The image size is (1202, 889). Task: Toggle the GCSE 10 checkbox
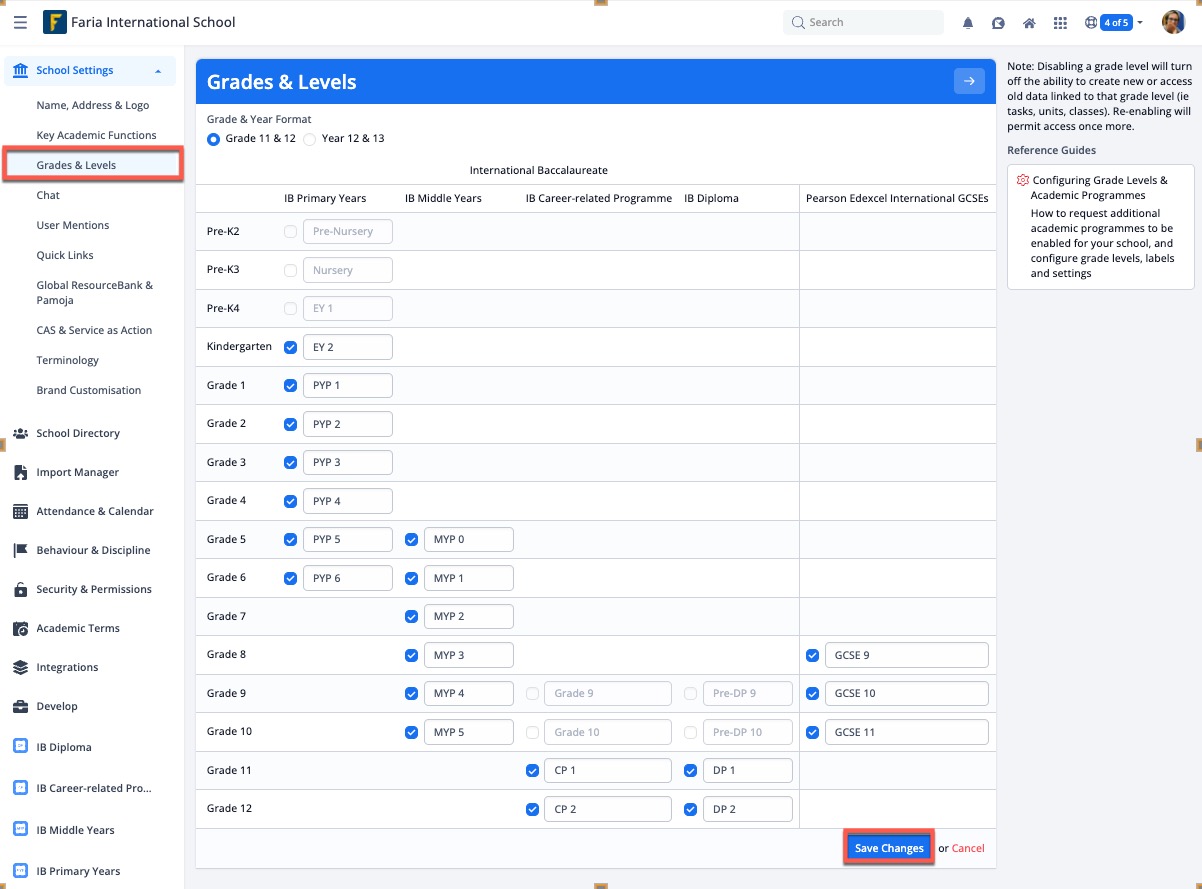click(x=812, y=693)
